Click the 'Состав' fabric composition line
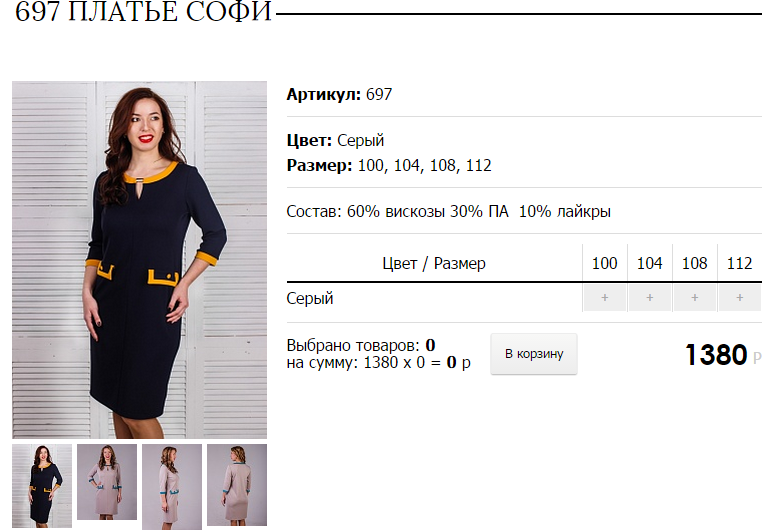Screen dimensions: 782x530 click(x=448, y=211)
